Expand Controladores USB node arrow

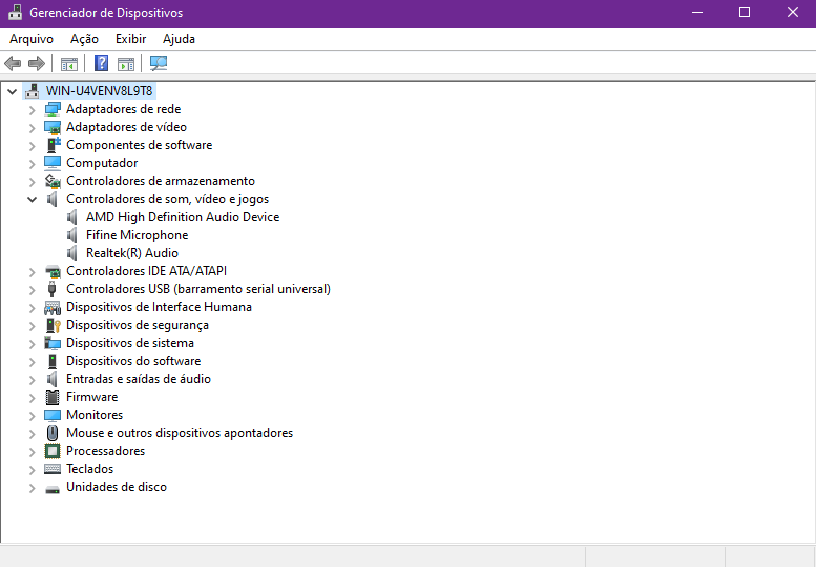click(32, 289)
